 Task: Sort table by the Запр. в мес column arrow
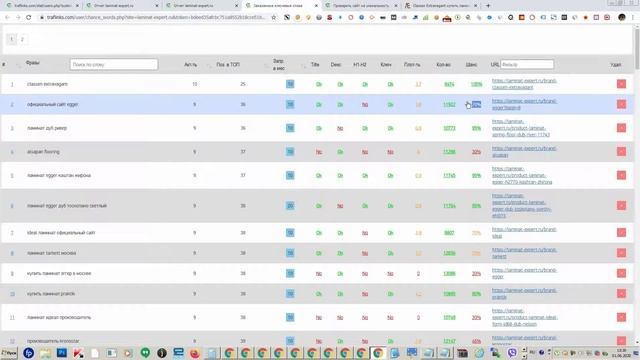(x=303, y=65)
